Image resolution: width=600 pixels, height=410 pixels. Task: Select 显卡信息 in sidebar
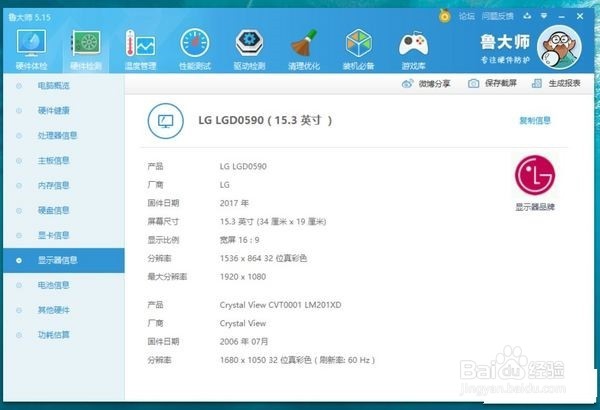[x=54, y=235]
